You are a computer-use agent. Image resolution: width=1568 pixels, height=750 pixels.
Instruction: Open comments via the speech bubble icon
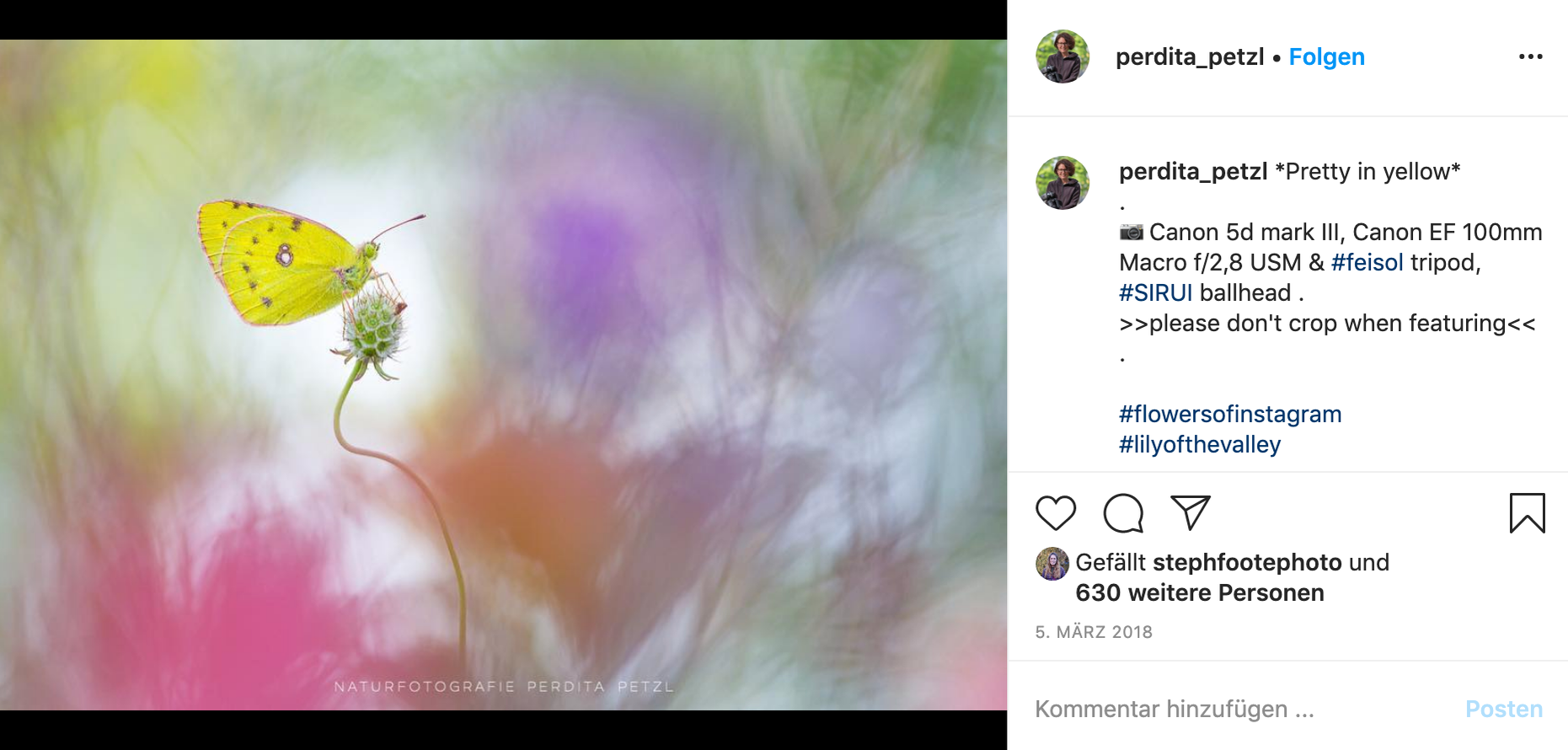(1123, 513)
